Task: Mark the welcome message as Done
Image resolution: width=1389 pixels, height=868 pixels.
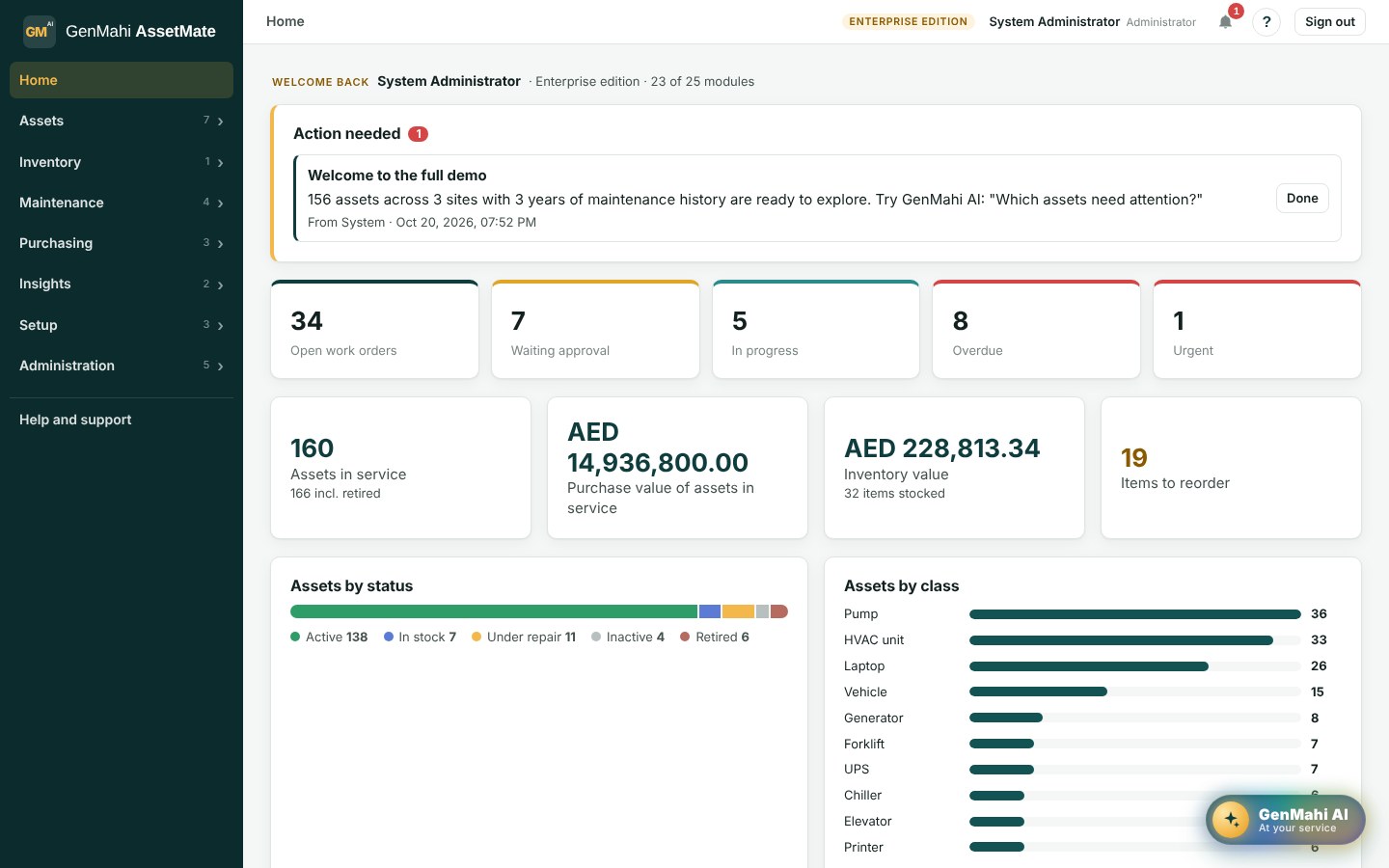Action: click(x=1302, y=198)
